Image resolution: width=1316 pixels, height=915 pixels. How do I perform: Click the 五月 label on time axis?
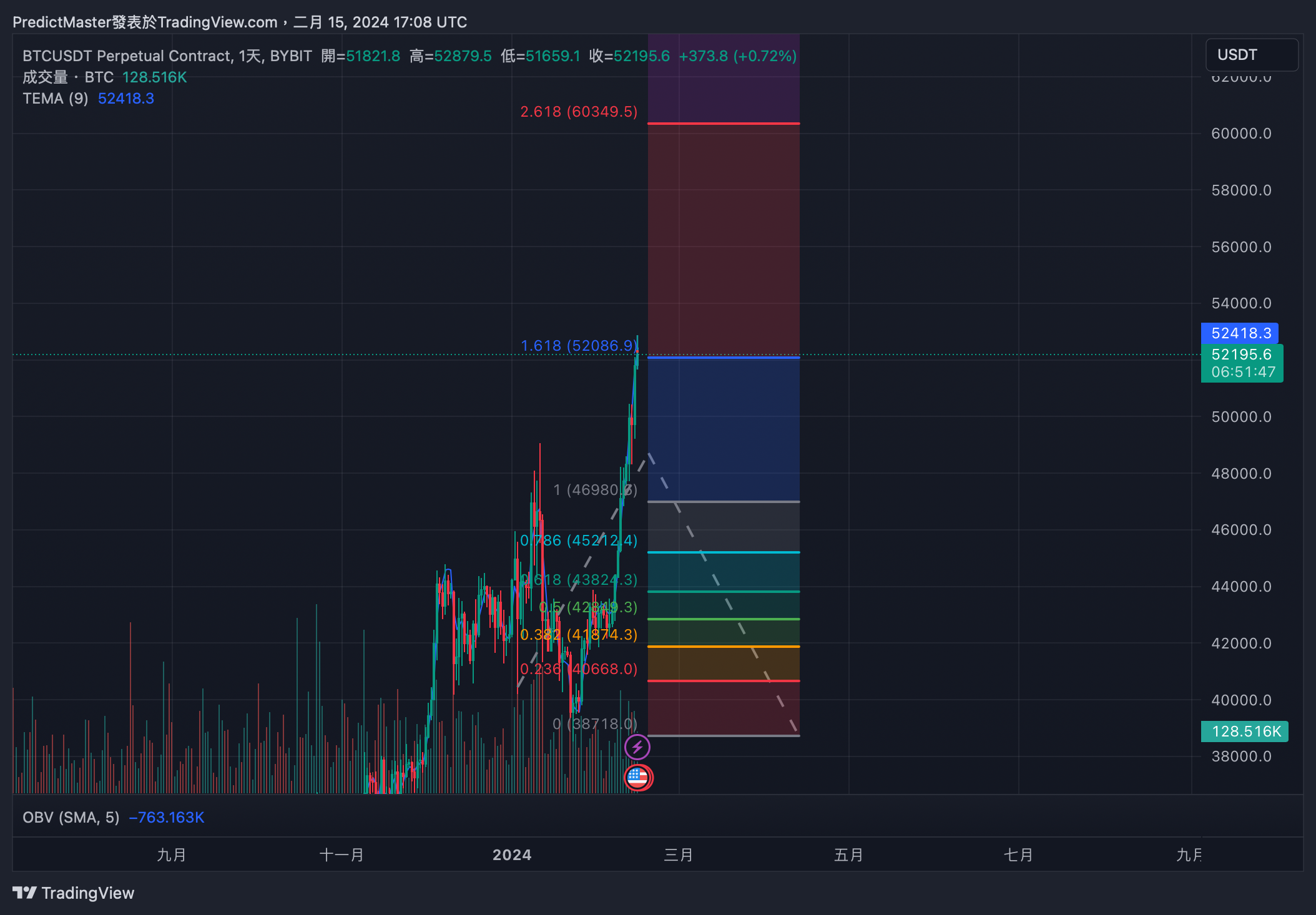(848, 855)
